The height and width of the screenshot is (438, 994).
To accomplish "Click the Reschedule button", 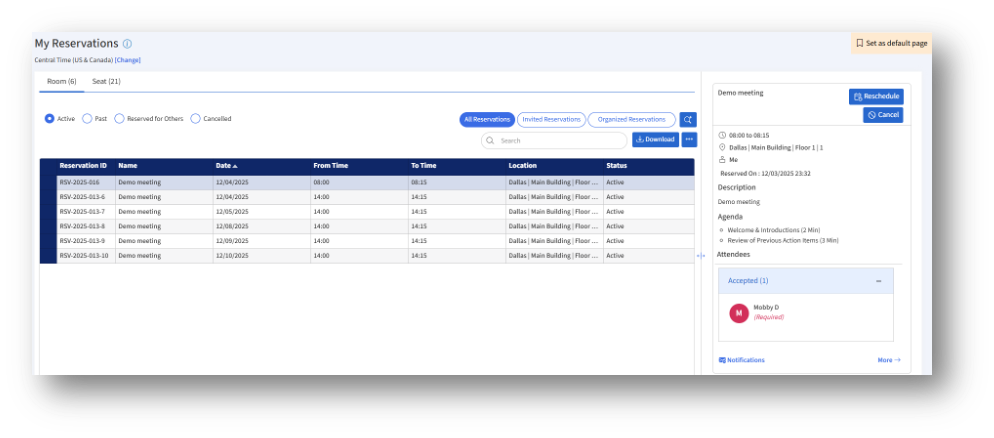I will pos(875,96).
